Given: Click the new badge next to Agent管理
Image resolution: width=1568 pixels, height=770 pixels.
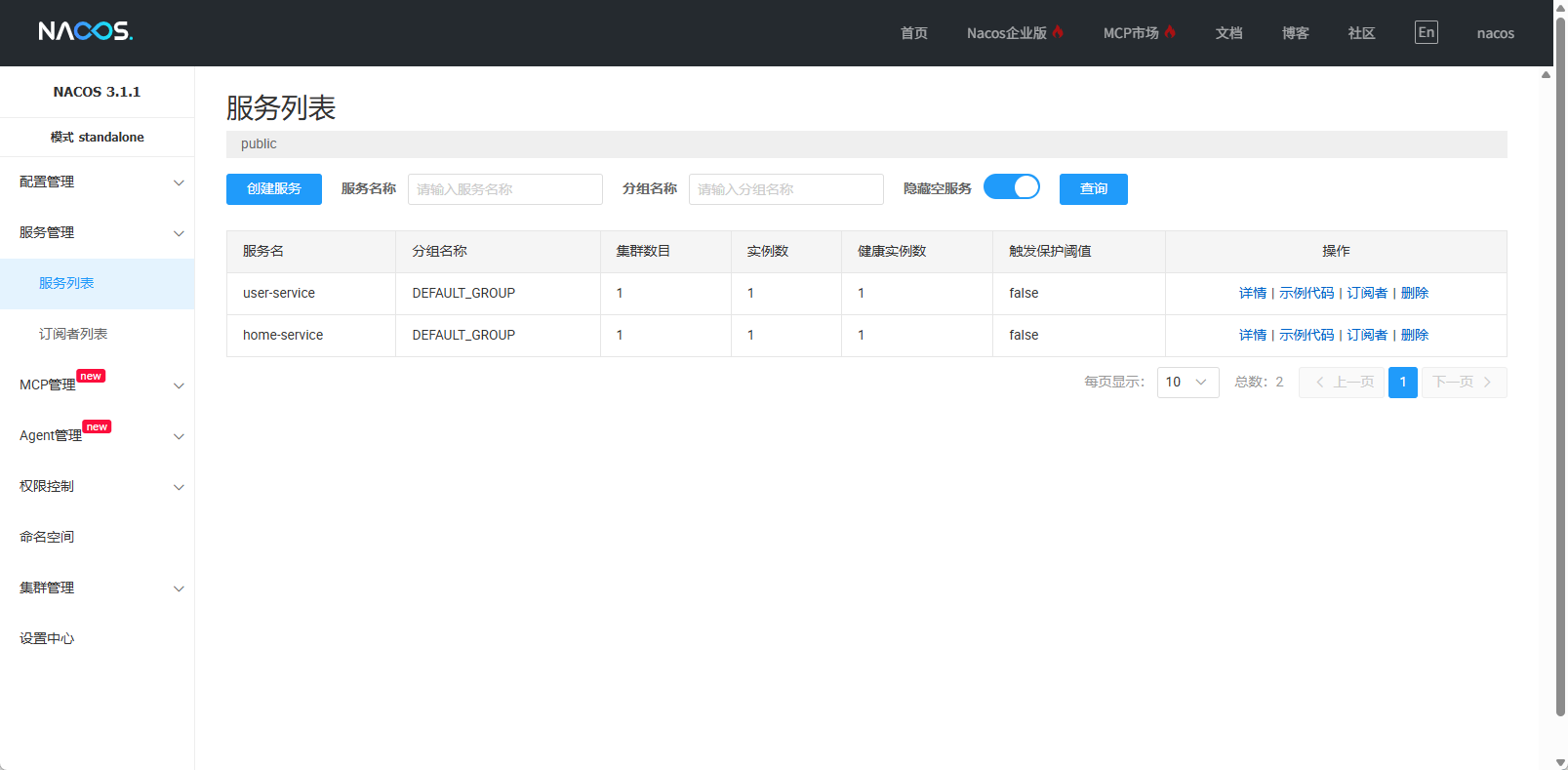Looking at the screenshot, I should pyautogui.click(x=97, y=426).
